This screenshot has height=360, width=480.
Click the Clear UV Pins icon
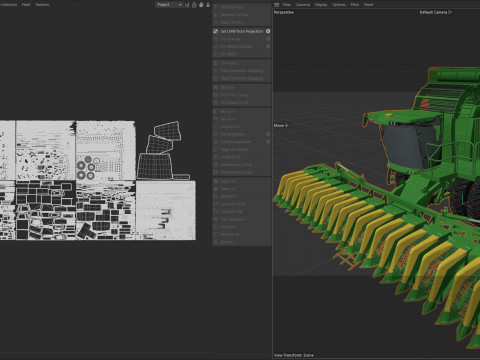coord(216,22)
